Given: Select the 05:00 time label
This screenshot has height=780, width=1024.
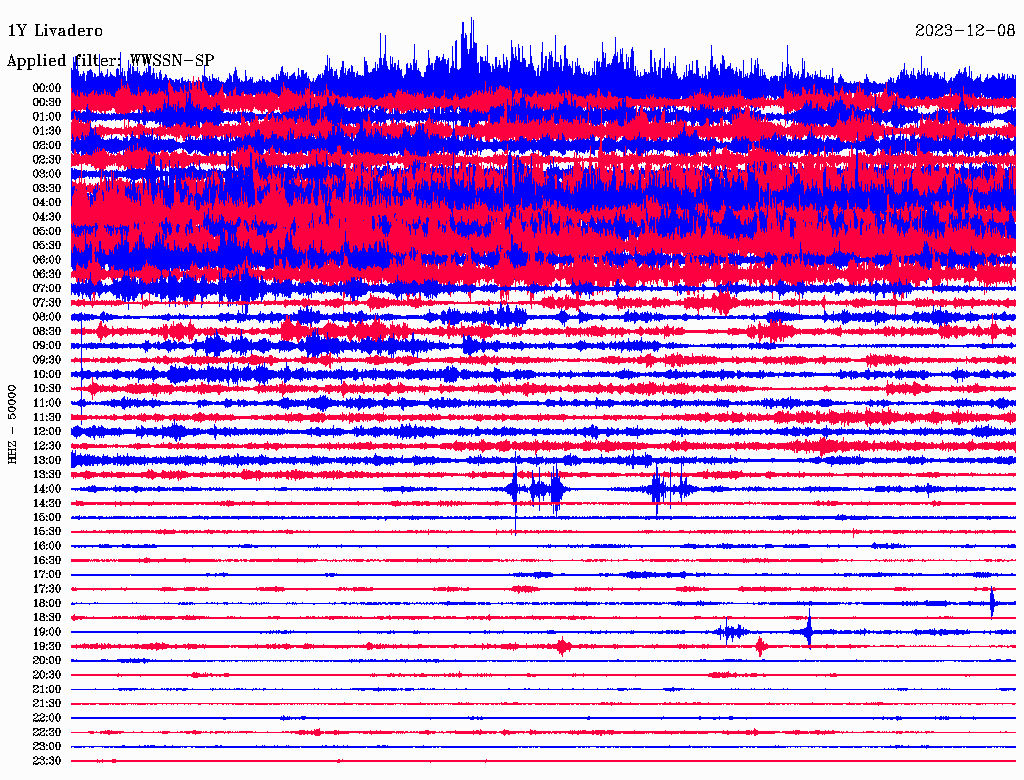Looking at the screenshot, I should (x=46, y=231).
